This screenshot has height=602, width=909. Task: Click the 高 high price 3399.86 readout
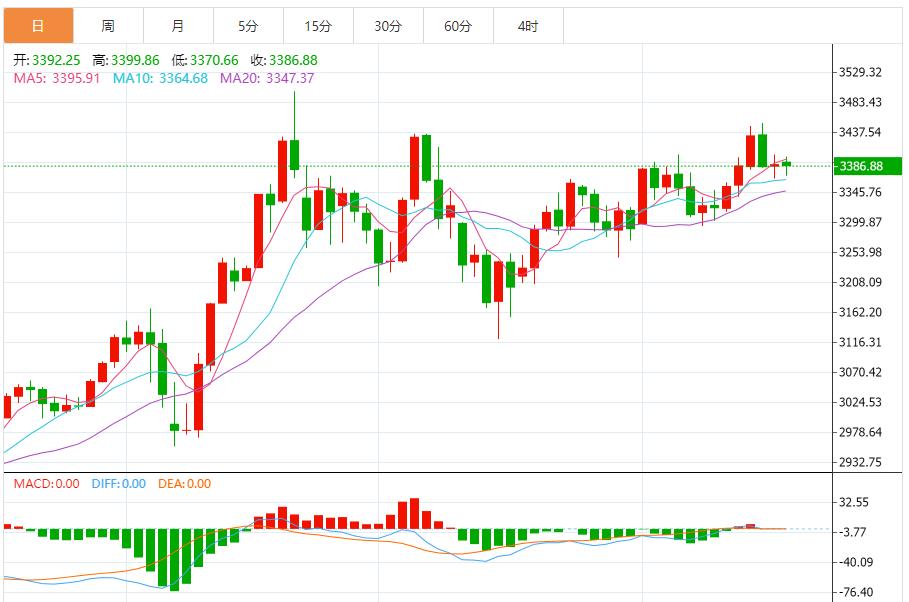122,60
